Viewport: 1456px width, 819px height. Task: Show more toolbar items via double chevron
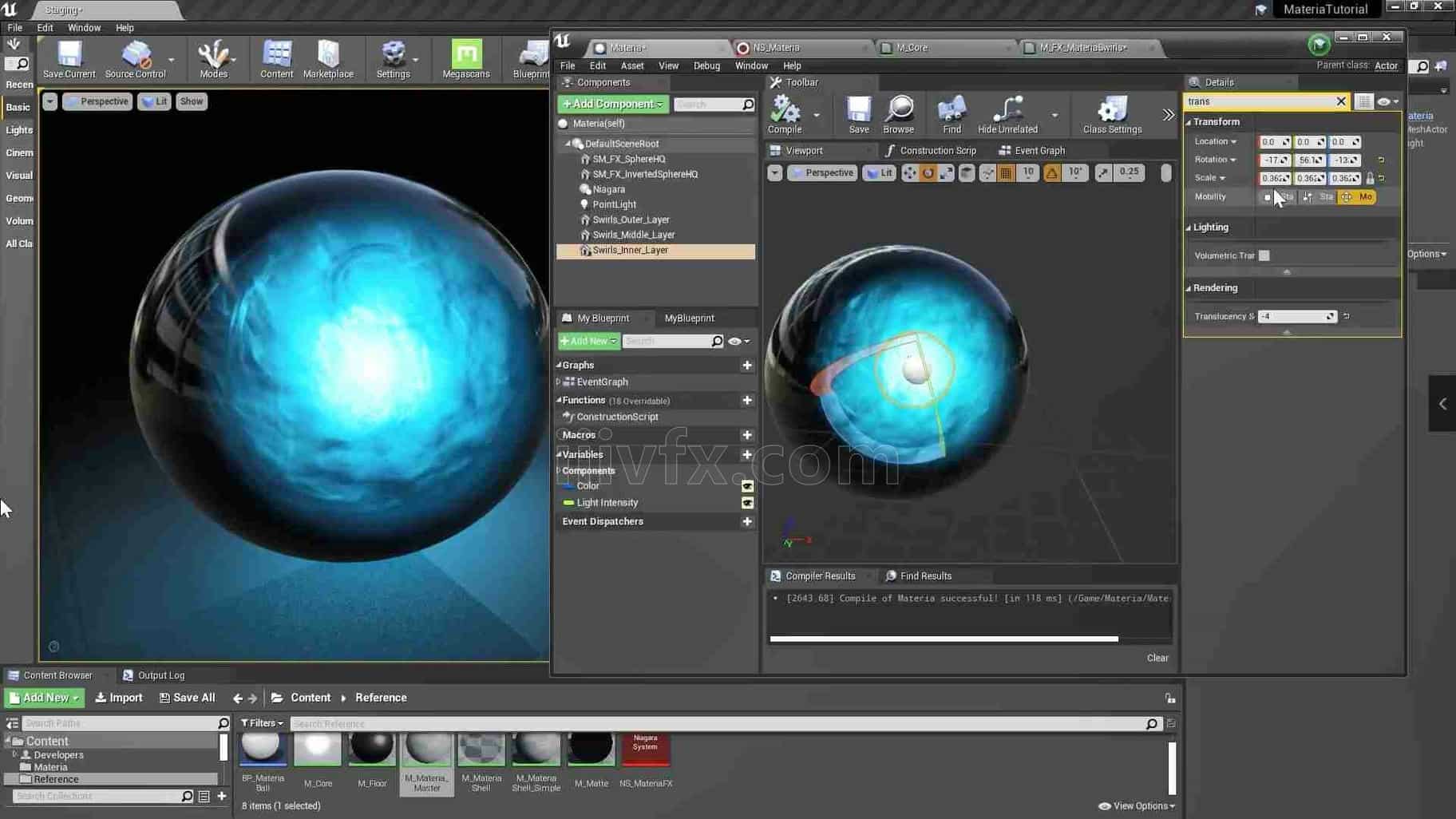click(x=1168, y=115)
